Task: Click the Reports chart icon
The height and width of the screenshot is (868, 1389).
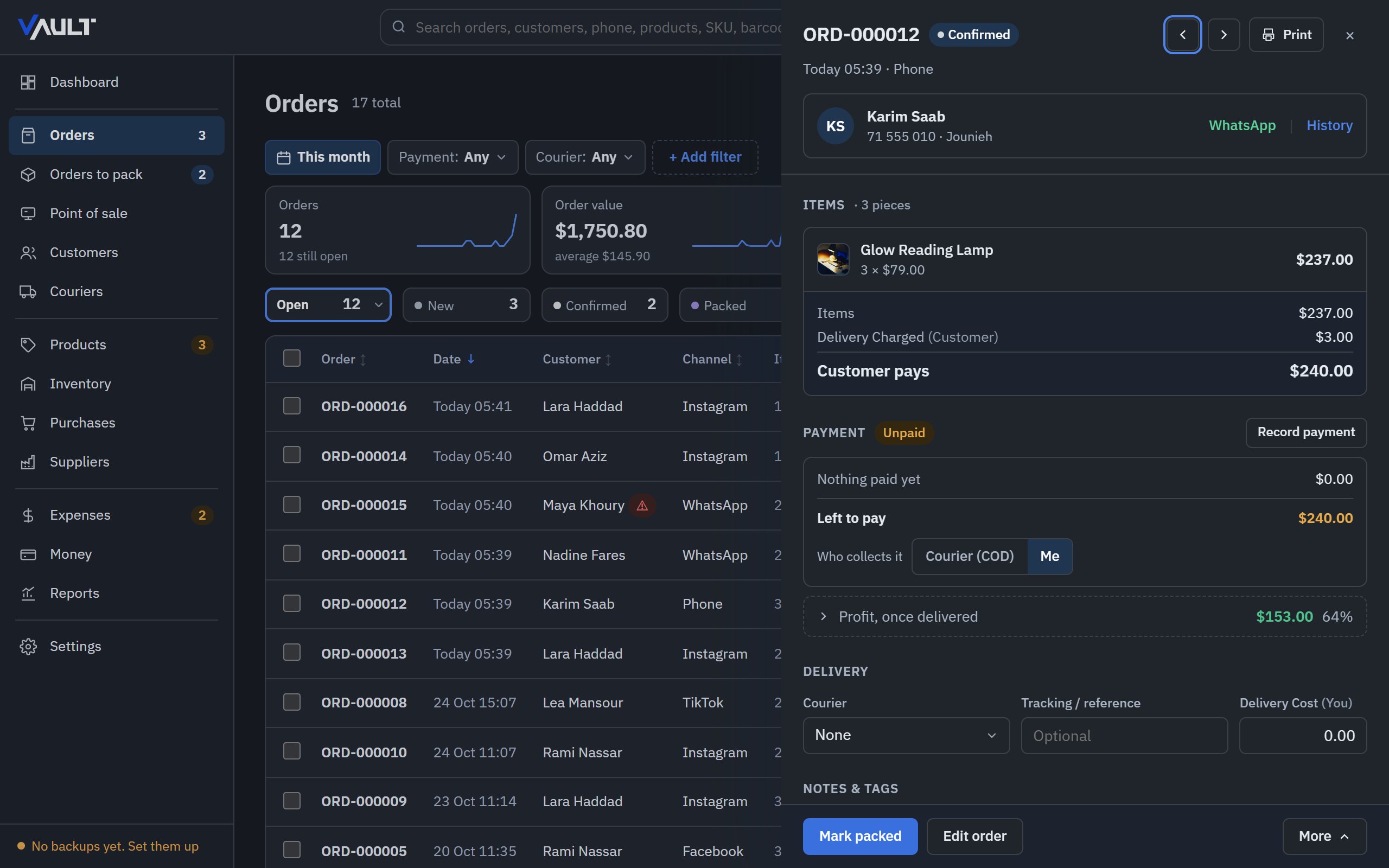Action: 28,593
